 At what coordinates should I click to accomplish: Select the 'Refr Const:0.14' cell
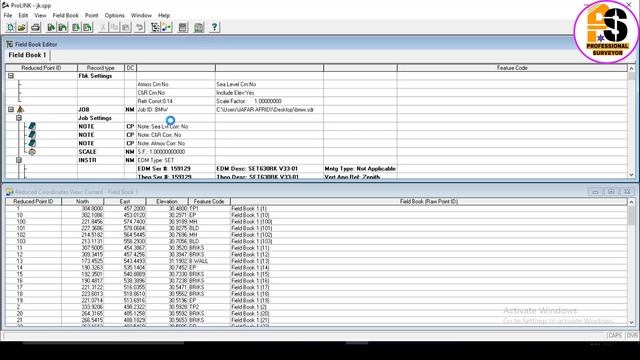click(176, 101)
